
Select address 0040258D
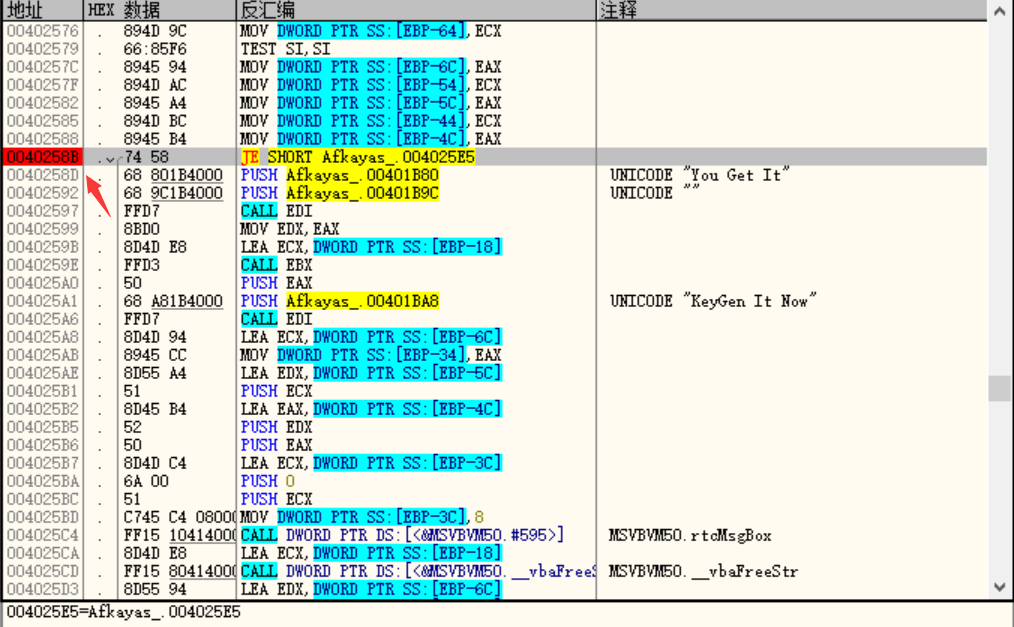coord(43,175)
